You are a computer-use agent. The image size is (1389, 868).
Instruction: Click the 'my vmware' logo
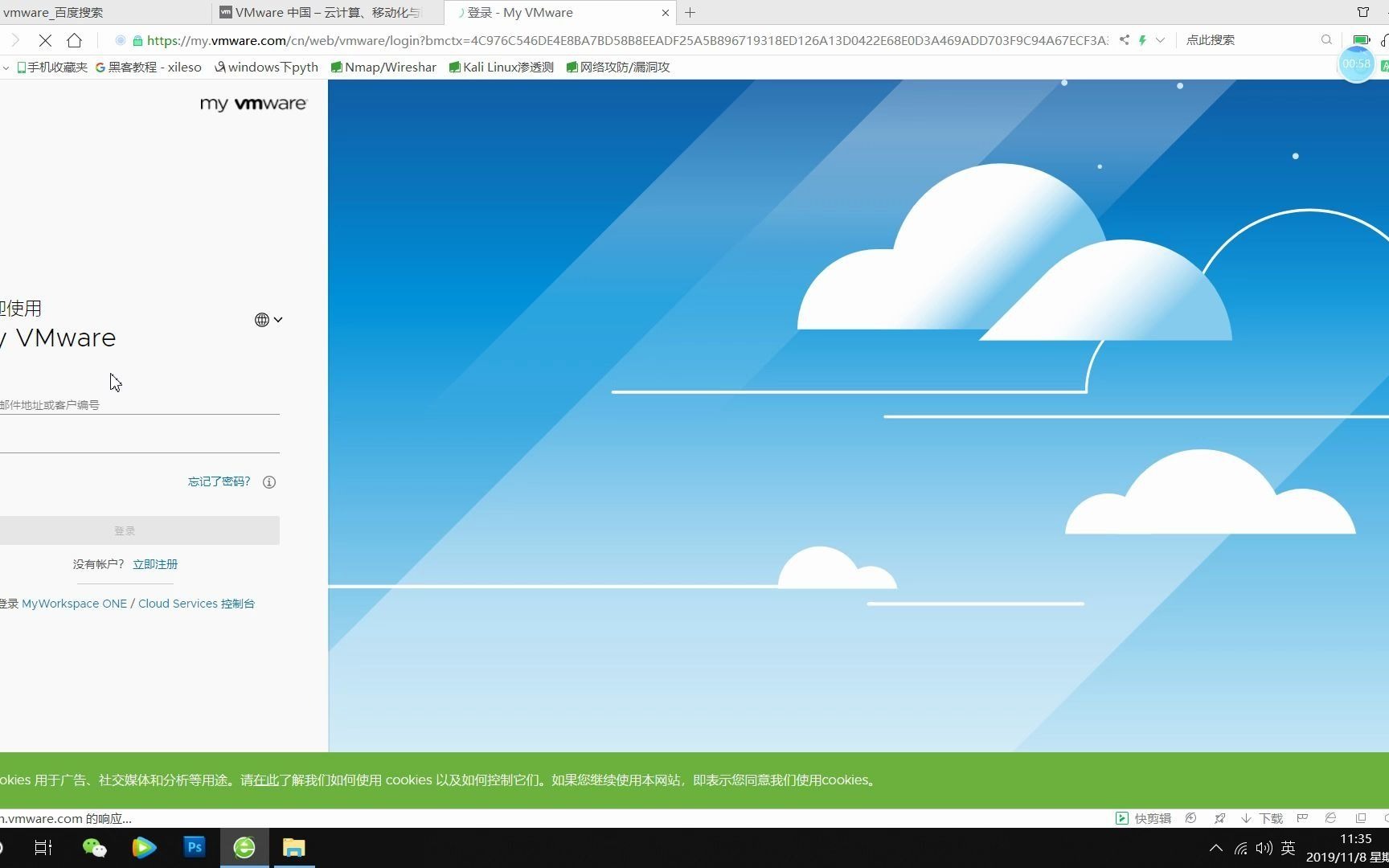tap(253, 104)
